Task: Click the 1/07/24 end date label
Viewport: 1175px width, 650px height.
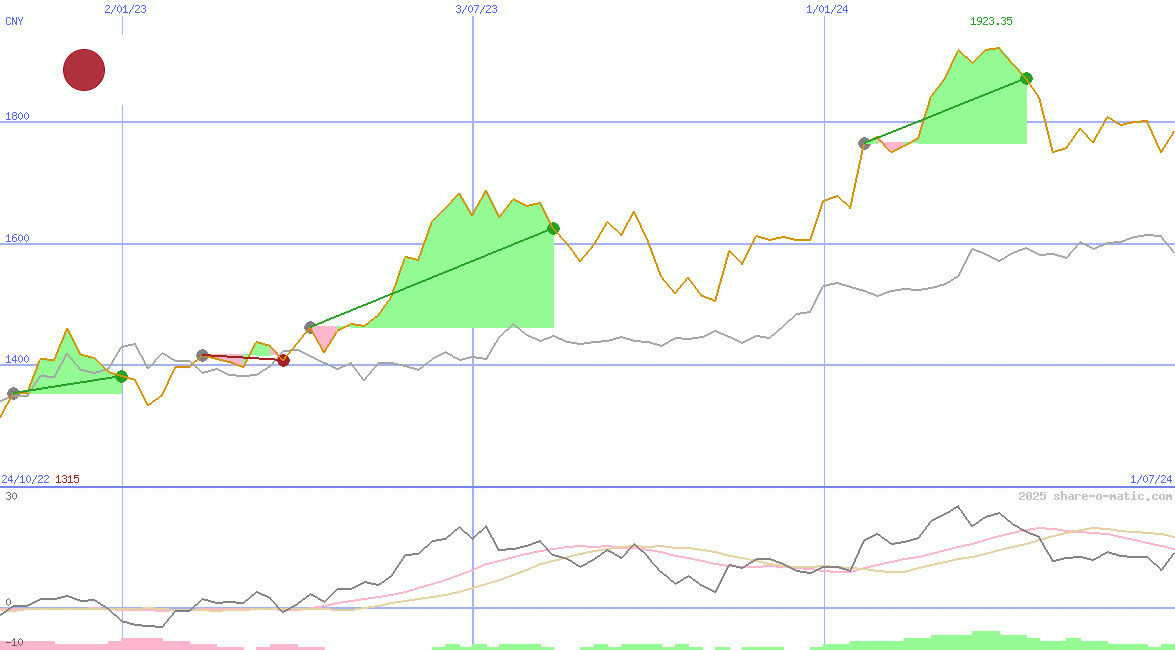Action: (1150, 479)
